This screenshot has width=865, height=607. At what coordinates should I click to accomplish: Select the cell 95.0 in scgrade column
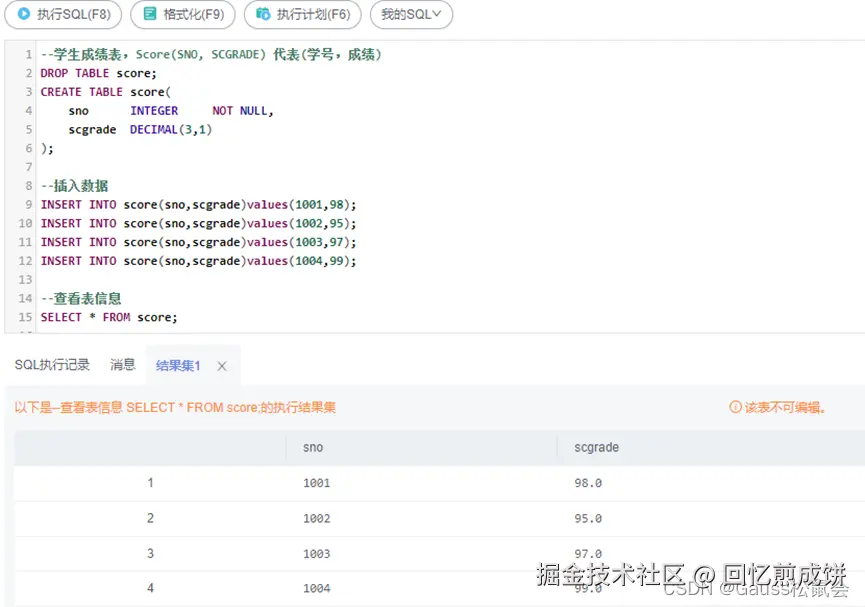(x=588, y=519)
